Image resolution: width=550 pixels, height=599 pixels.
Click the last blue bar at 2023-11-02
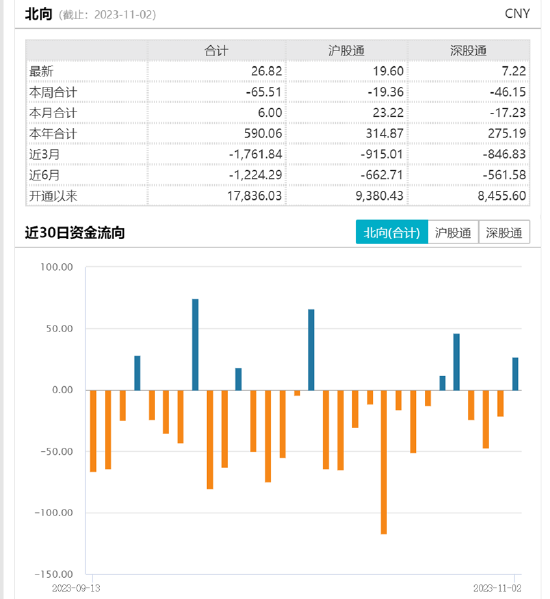click(x=515, y=374)
